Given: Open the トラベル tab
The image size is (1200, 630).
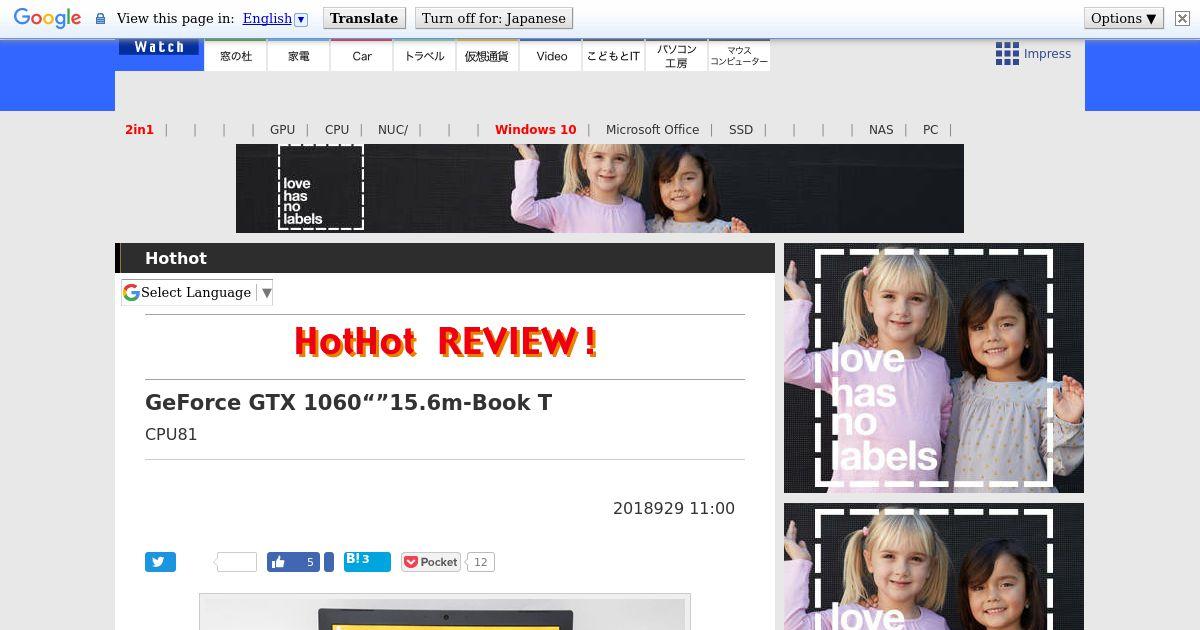Looking at the screenshot, I should (x=425, y=56).
